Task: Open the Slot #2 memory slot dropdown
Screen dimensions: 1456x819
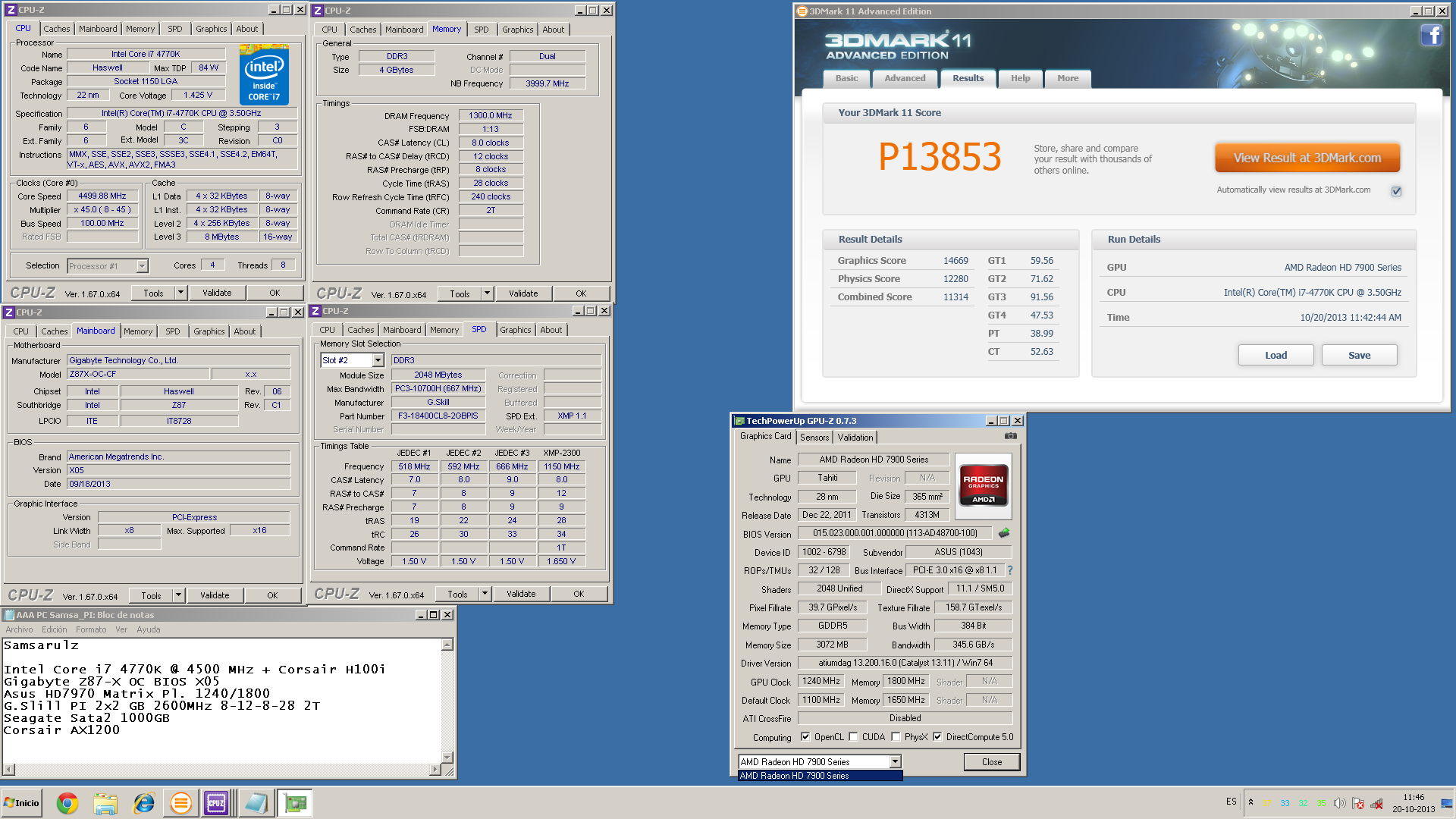Action: [378, 360]
